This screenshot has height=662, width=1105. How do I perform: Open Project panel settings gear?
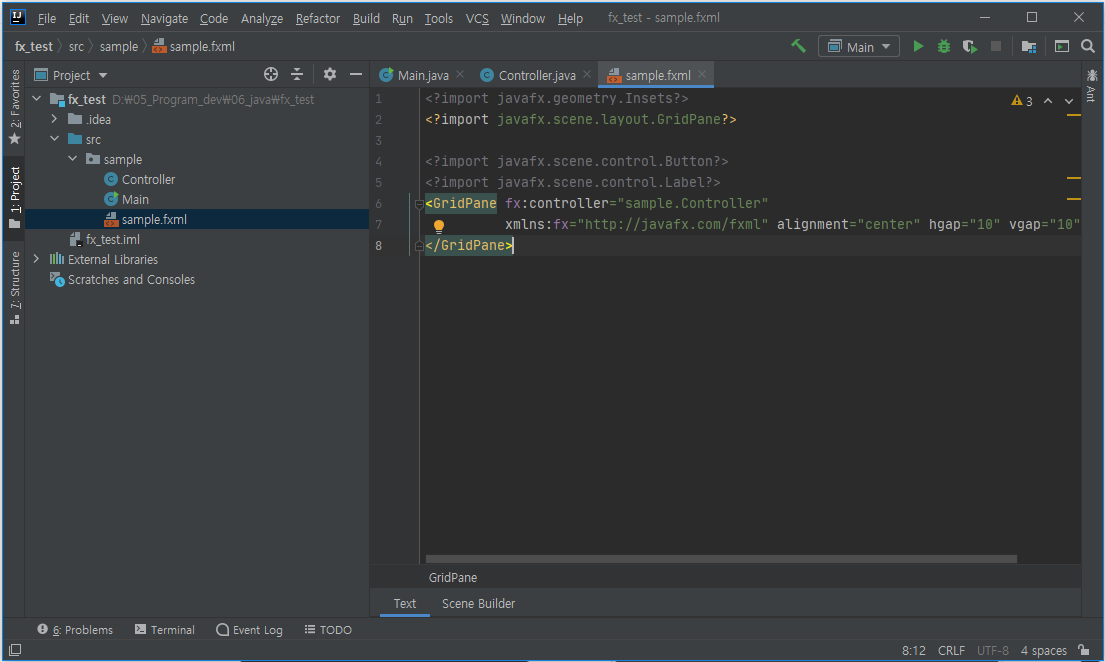tap(329, 74)
